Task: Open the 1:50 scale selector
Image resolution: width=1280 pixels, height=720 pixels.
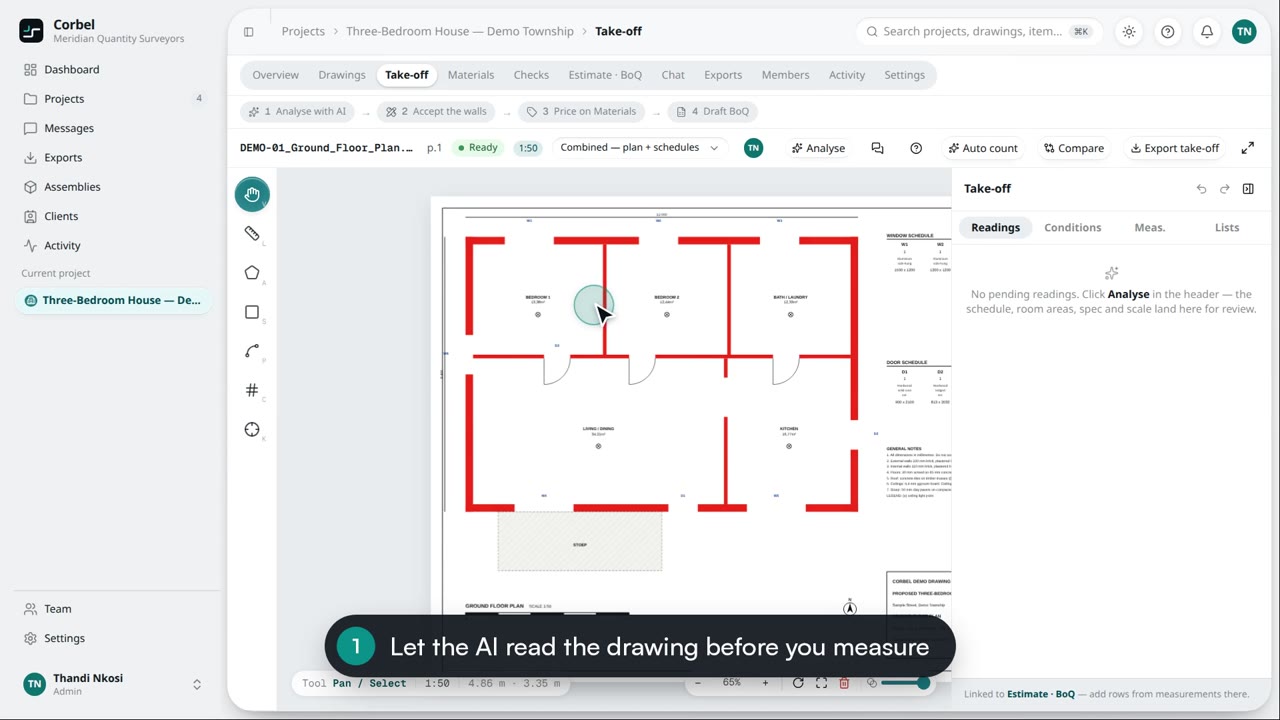Action: [528, 148]
